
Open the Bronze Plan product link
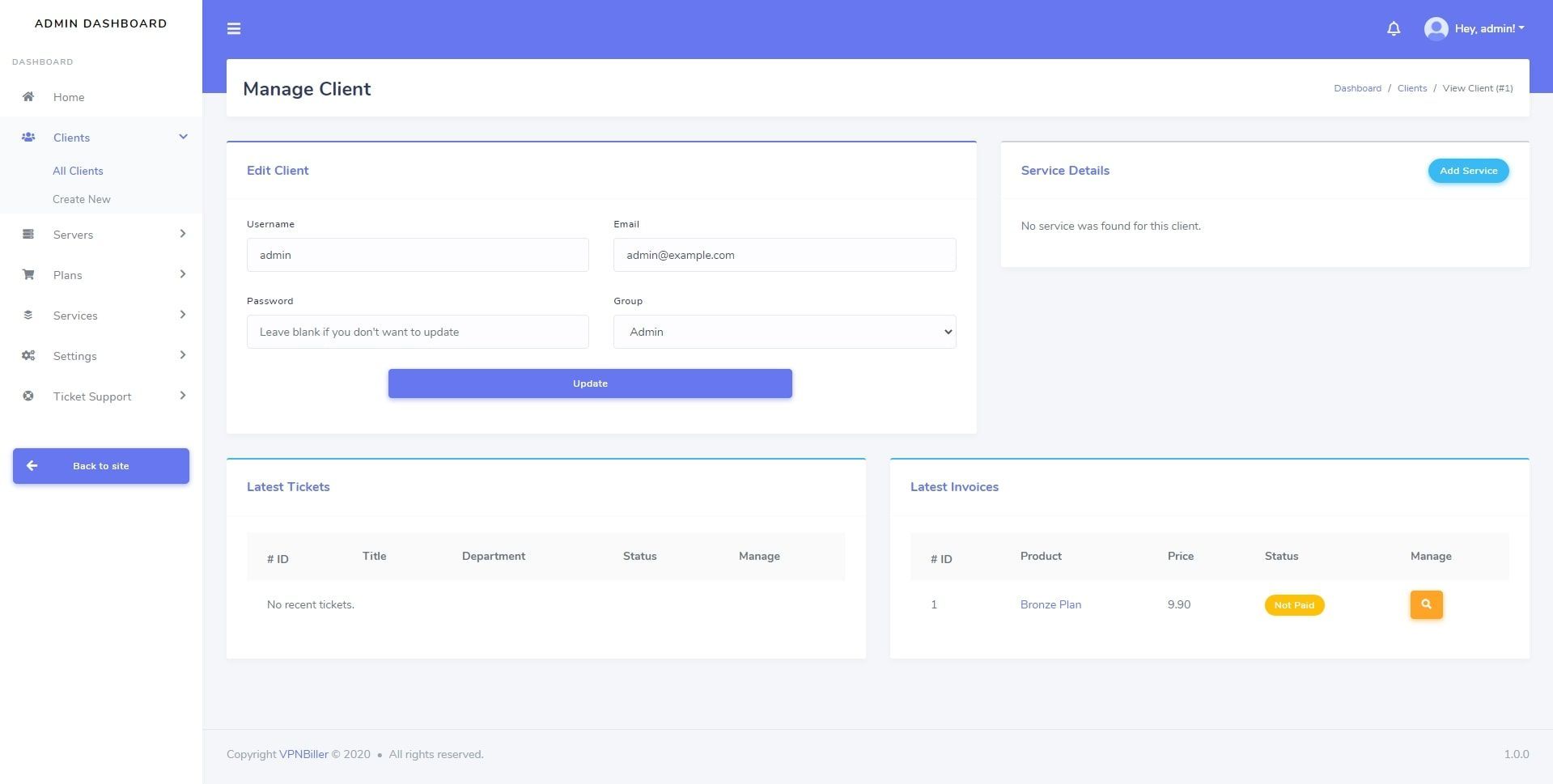[1050, 604]
